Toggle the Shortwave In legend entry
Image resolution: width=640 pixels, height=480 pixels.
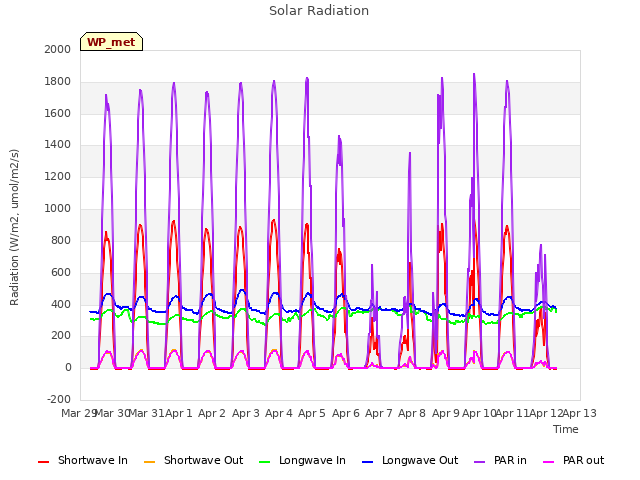(83, 460)
